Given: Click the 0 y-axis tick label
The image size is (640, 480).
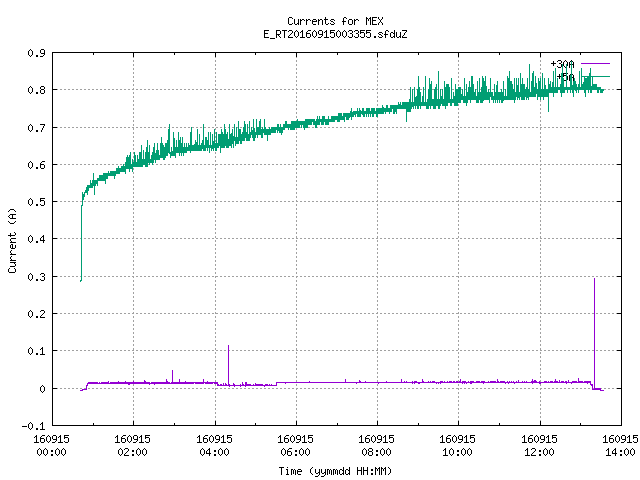Looking at the screenshot, I should coord(42,389).
